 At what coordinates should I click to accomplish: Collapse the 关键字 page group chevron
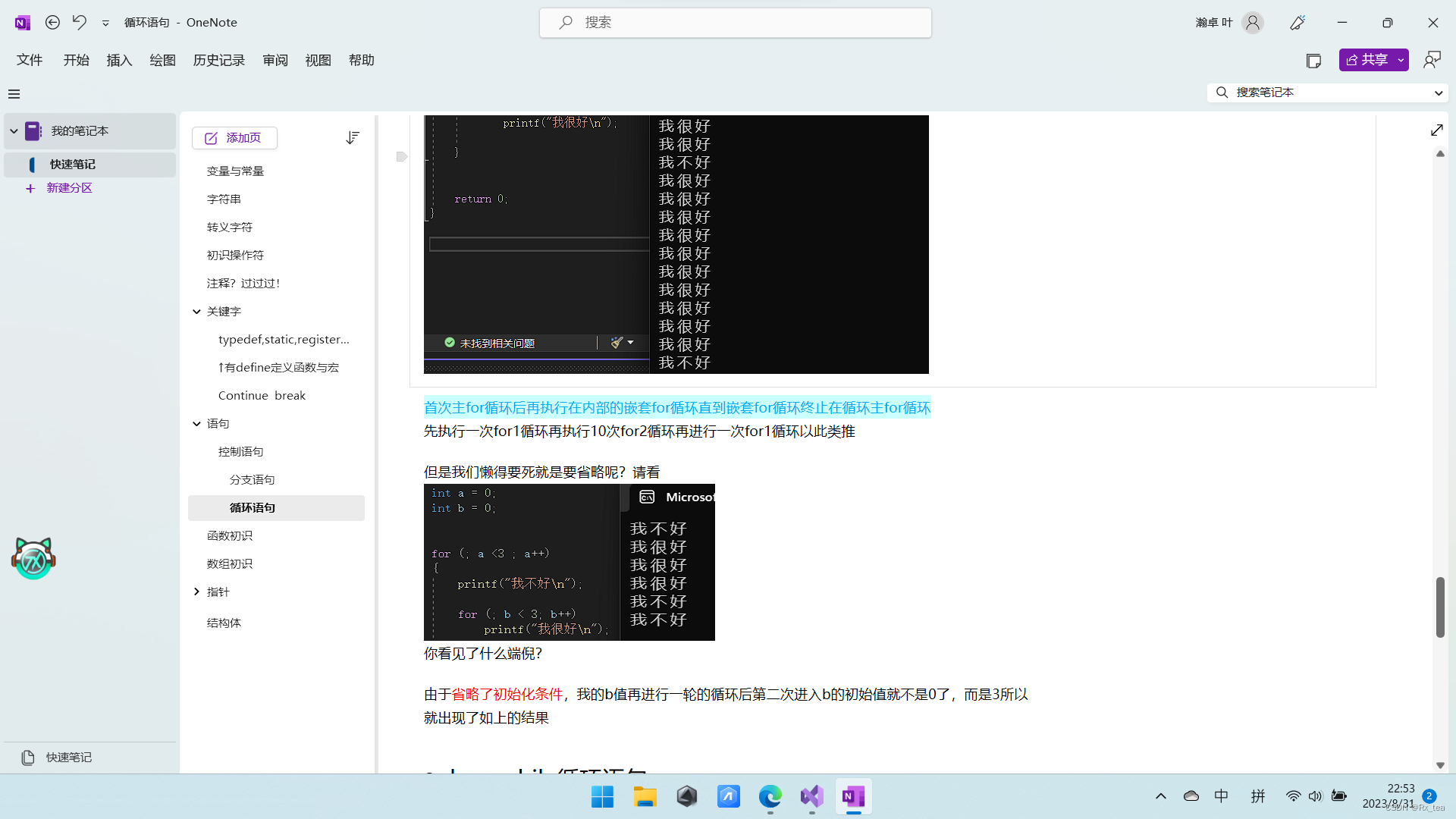196,311
